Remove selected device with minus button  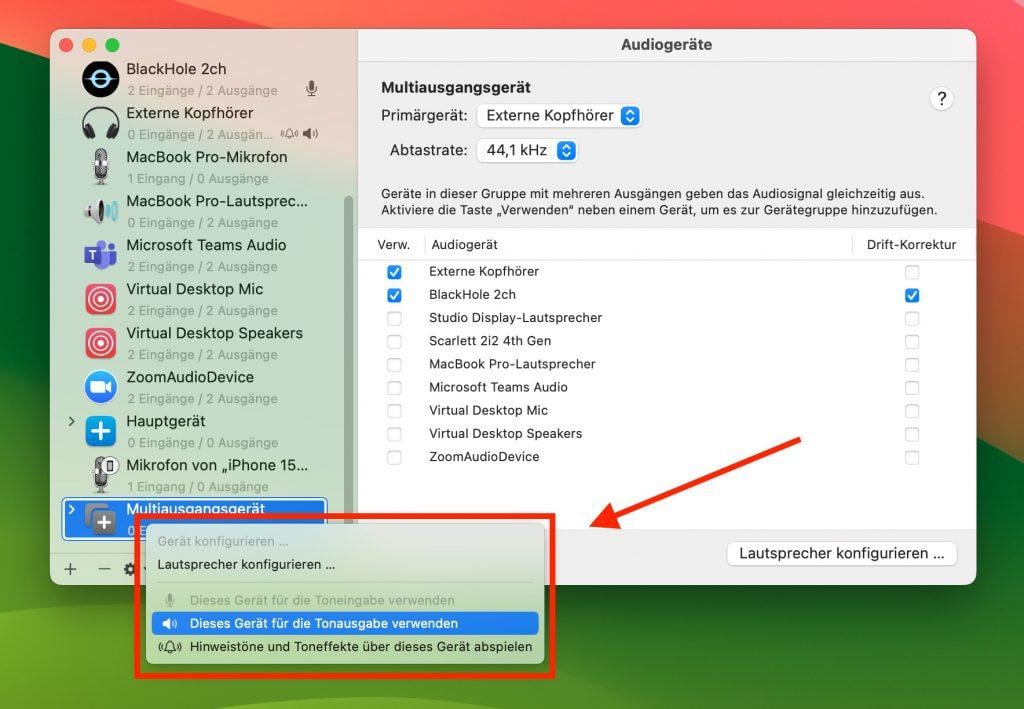[x=104, y=569]
